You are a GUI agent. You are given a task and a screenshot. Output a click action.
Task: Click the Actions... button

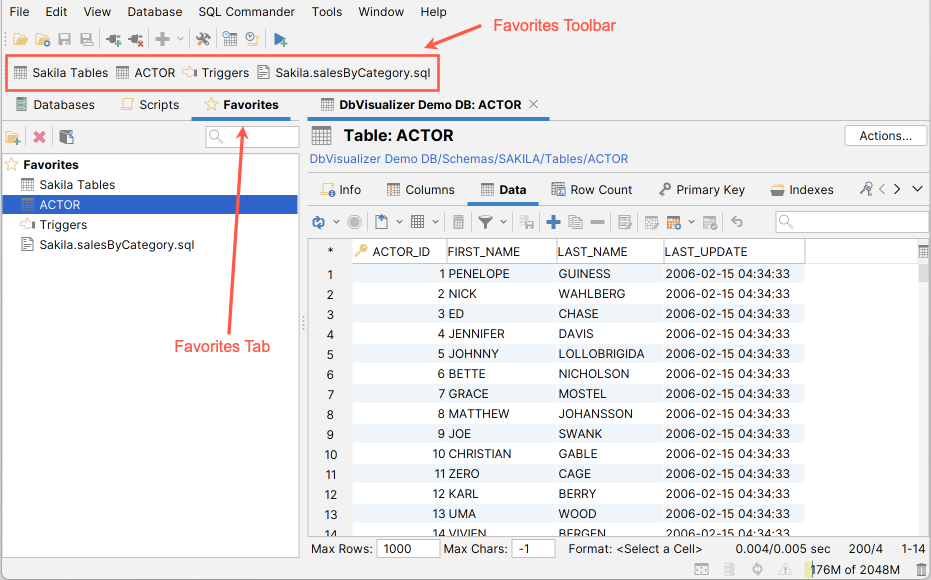pos(885,135)
